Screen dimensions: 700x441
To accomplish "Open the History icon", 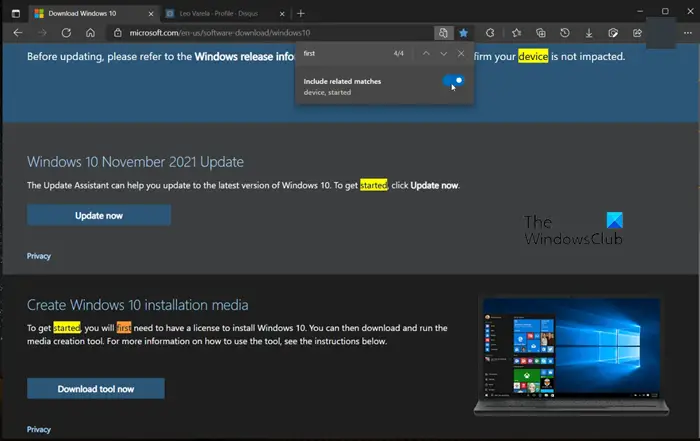I will [565, 33].
